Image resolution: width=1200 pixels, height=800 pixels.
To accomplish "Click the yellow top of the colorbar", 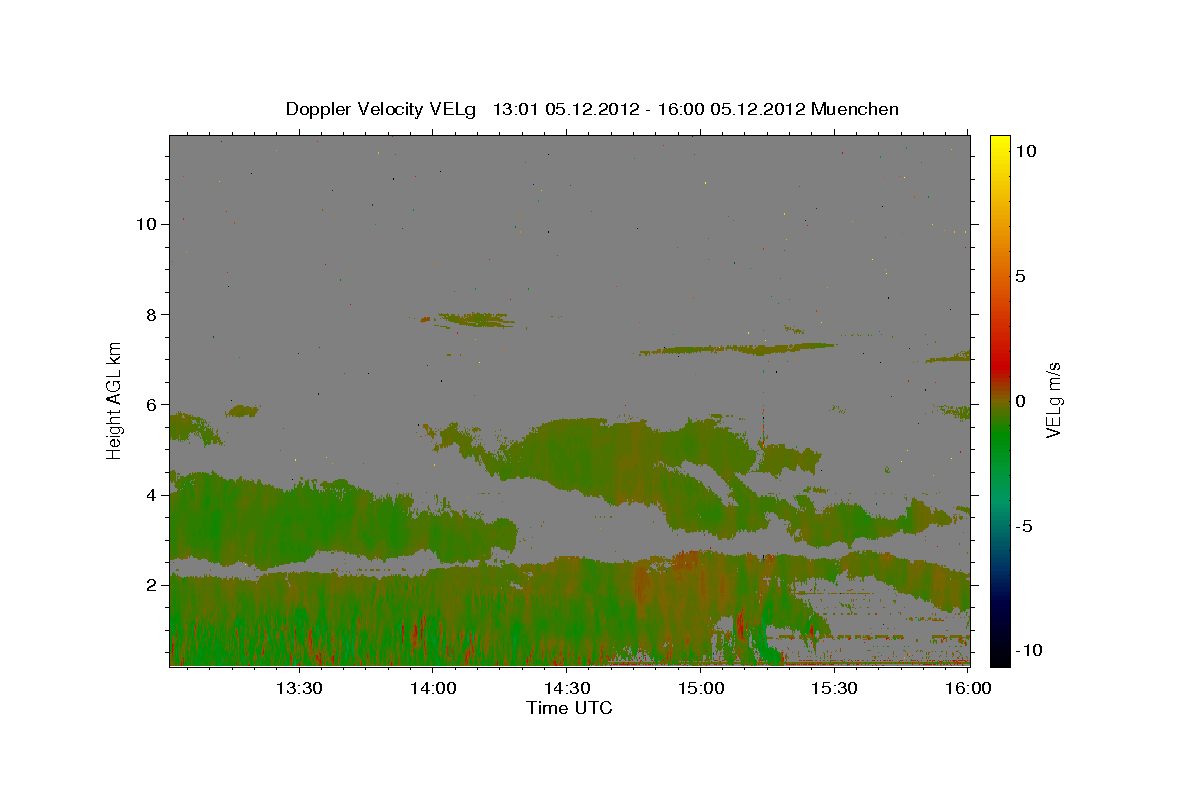I will coord(999,145).
